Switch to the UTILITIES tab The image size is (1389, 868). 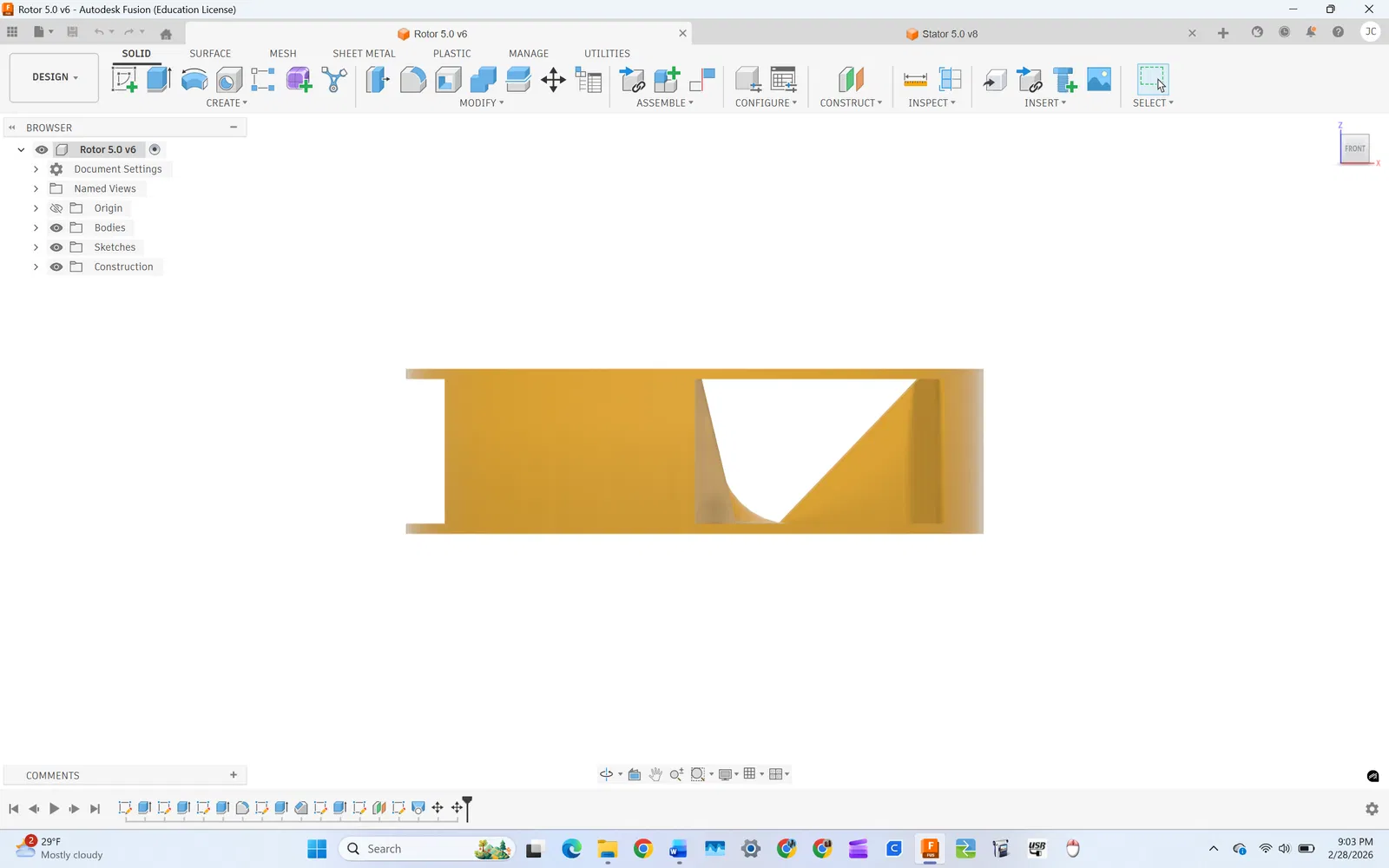coord(607,54)
